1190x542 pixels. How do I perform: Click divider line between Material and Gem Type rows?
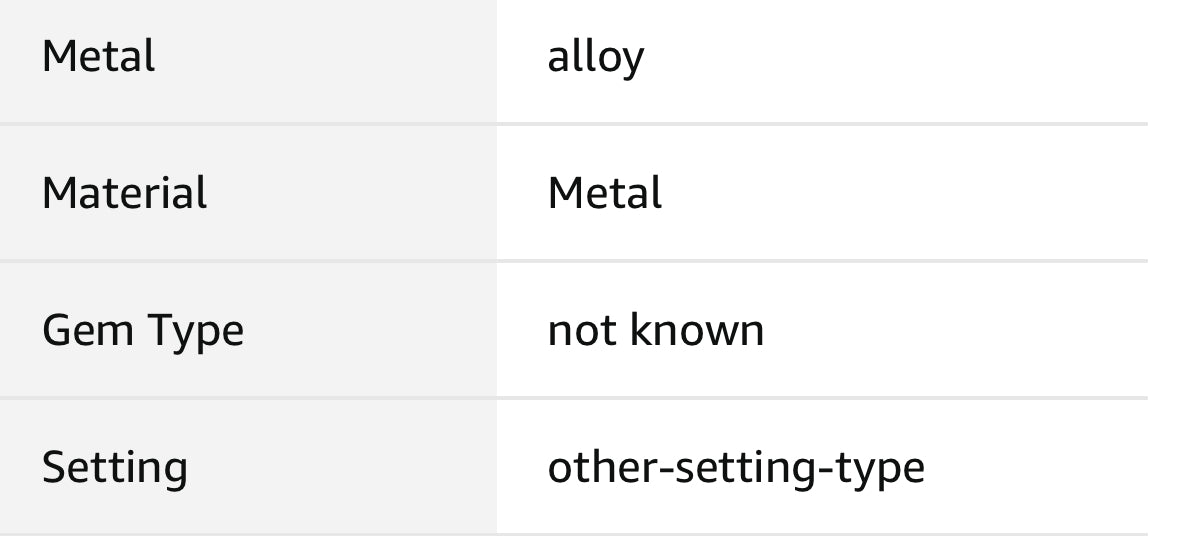573,262
